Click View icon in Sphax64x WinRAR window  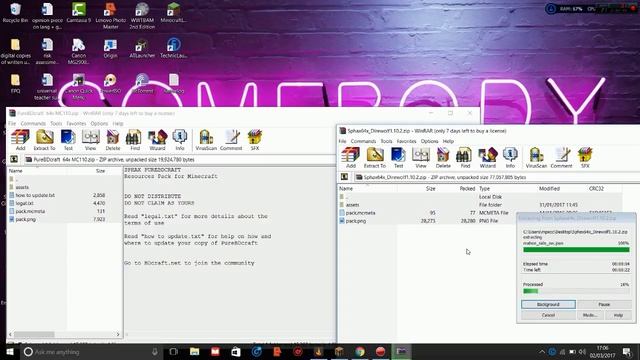[x=421, y=158]
